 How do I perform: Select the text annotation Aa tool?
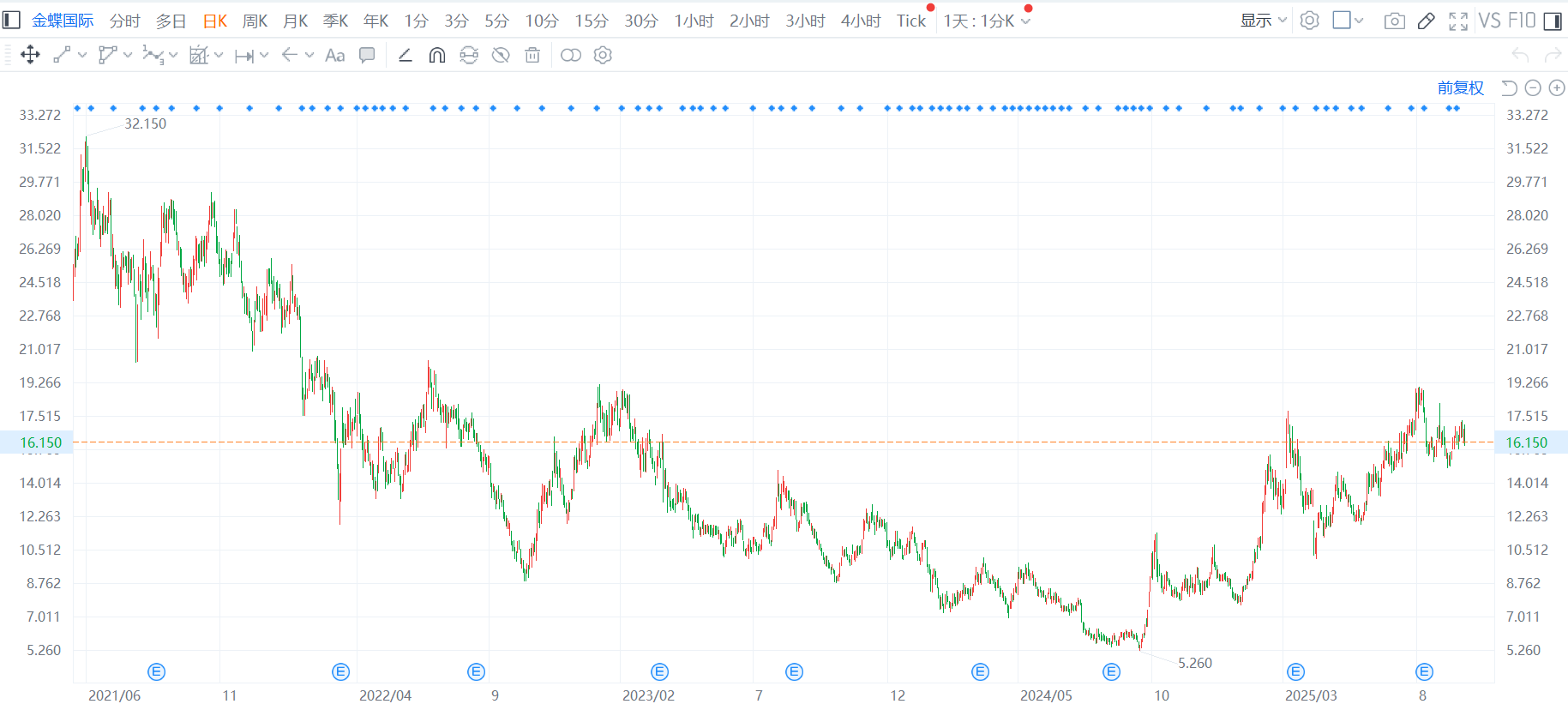(x=335, y=56)
